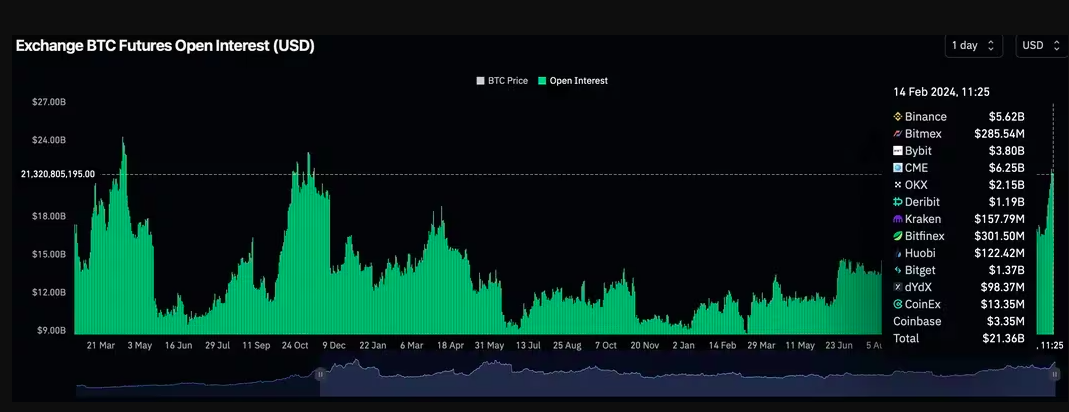
Task: Click the CoinEx logo icon
Action: 898,304
